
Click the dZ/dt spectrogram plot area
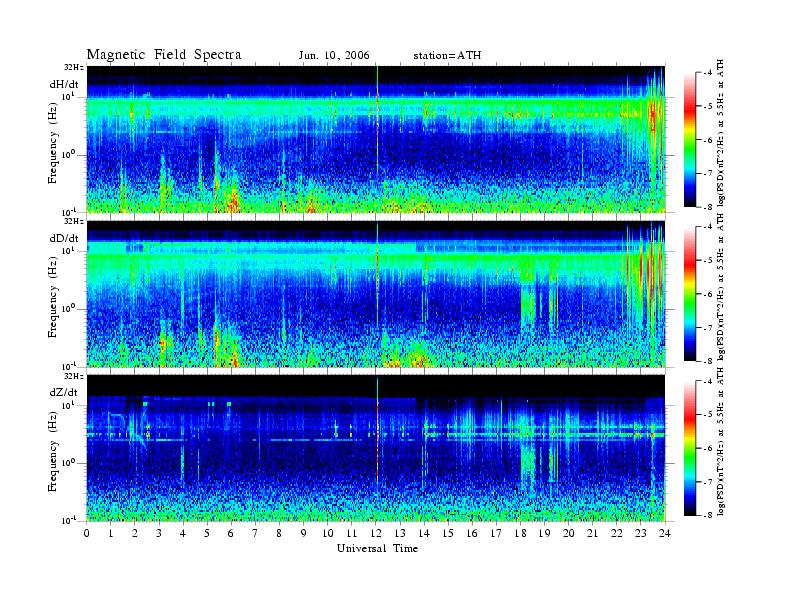(376, 448)
